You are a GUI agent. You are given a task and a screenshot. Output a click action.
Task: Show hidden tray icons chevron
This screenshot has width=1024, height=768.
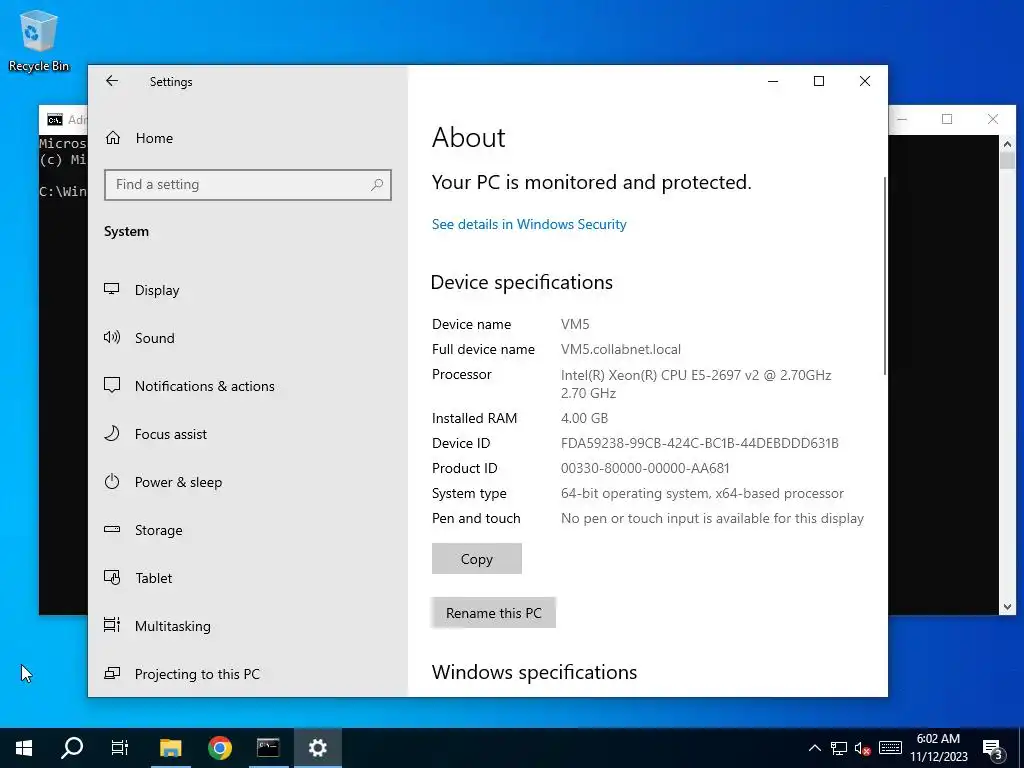pos(814,748)
